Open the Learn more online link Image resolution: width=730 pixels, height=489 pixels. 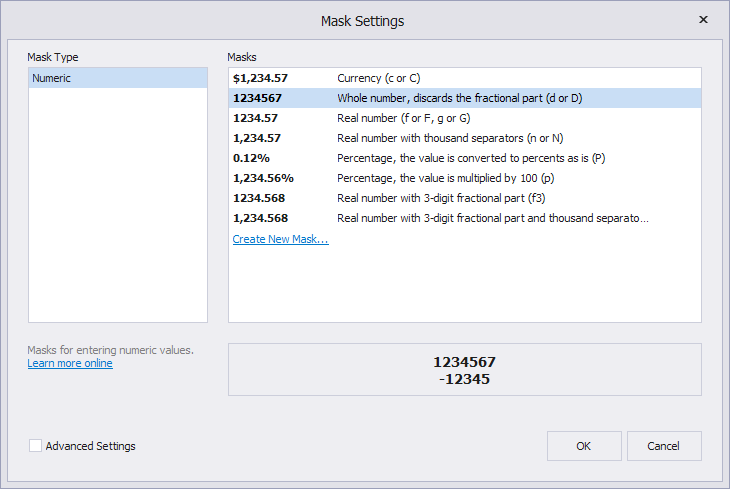click(x=70, y=363)
